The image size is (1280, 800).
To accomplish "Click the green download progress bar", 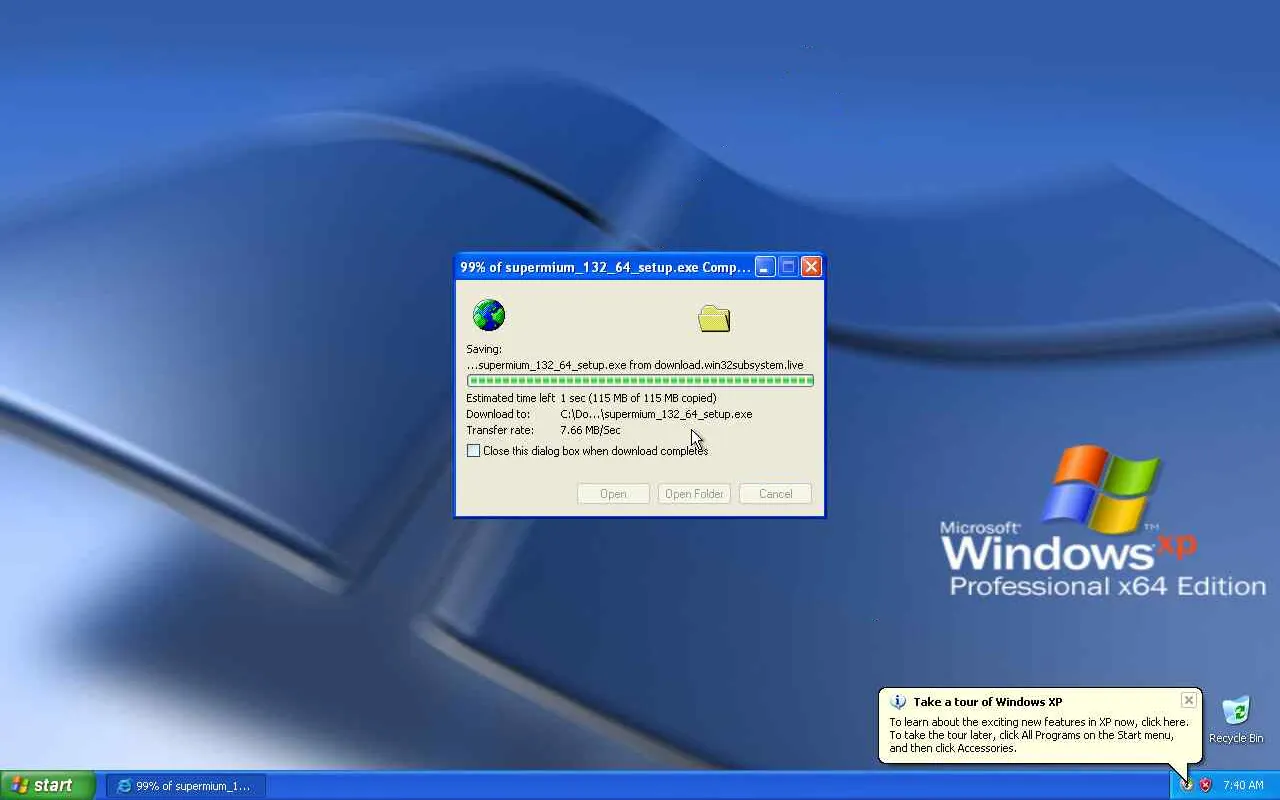I will pyautogui.click(x=640, y=381).
